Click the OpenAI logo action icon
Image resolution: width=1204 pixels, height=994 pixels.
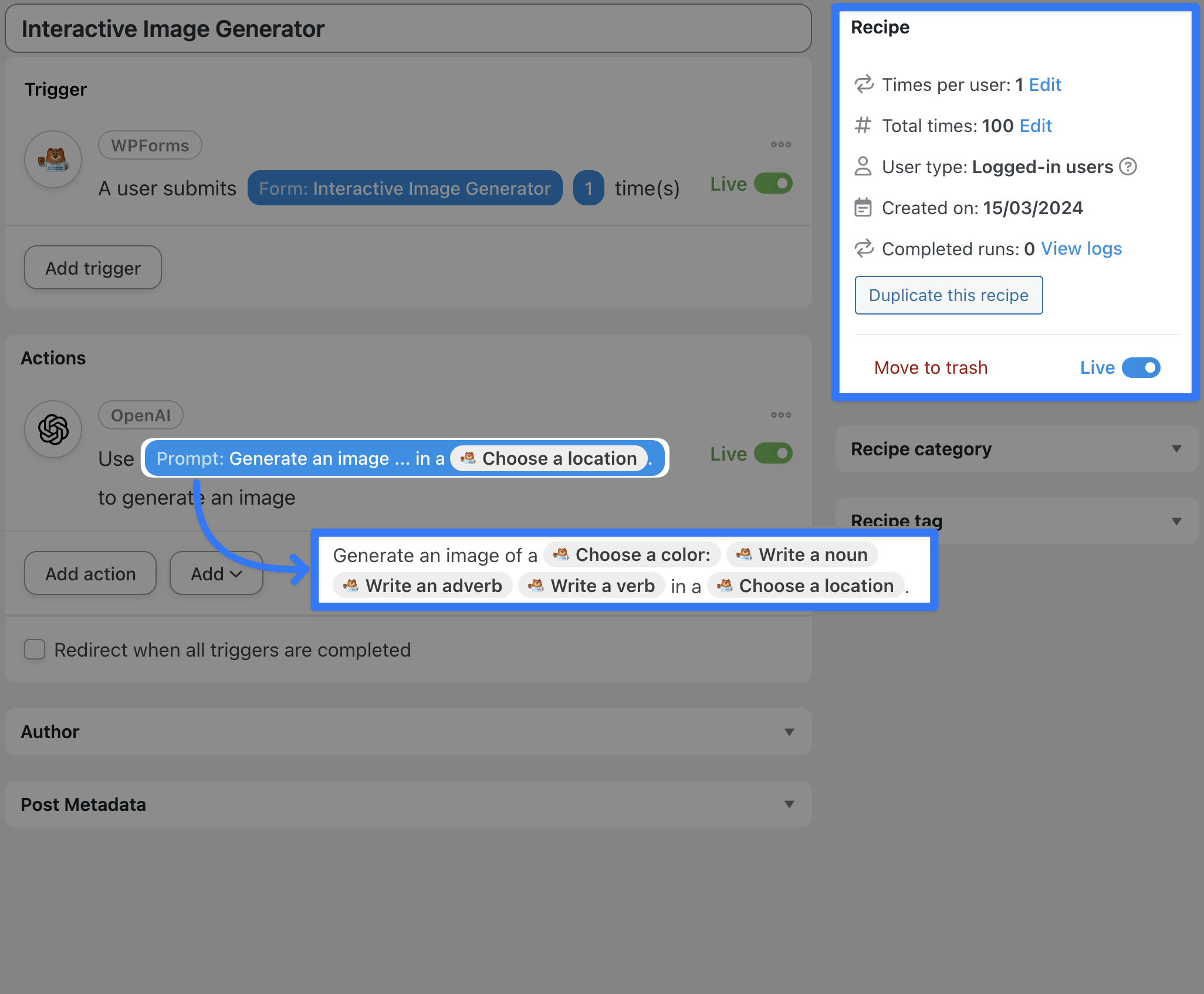click(53, 430)
